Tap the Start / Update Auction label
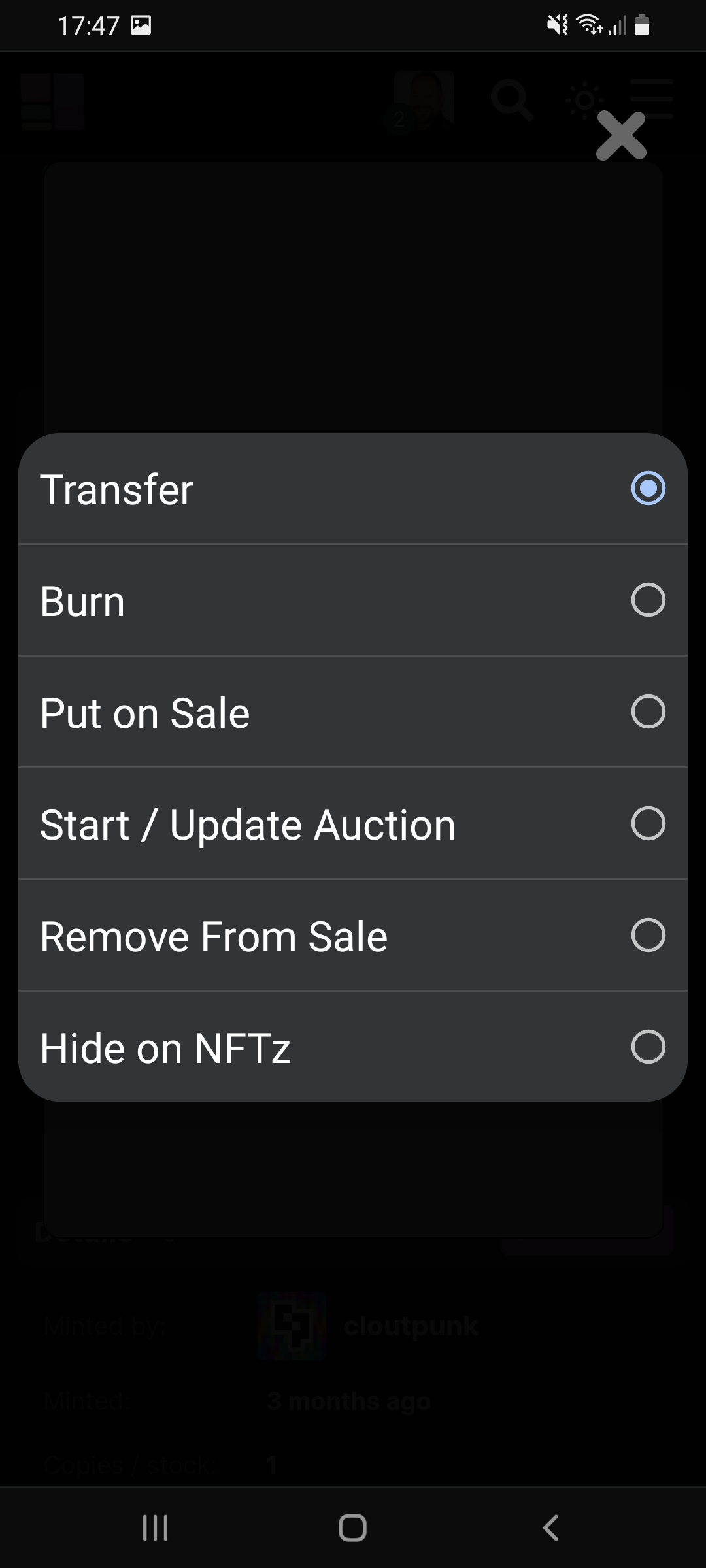The width and height of the screenshot is (706, 1568). click(x=248, y=825)
